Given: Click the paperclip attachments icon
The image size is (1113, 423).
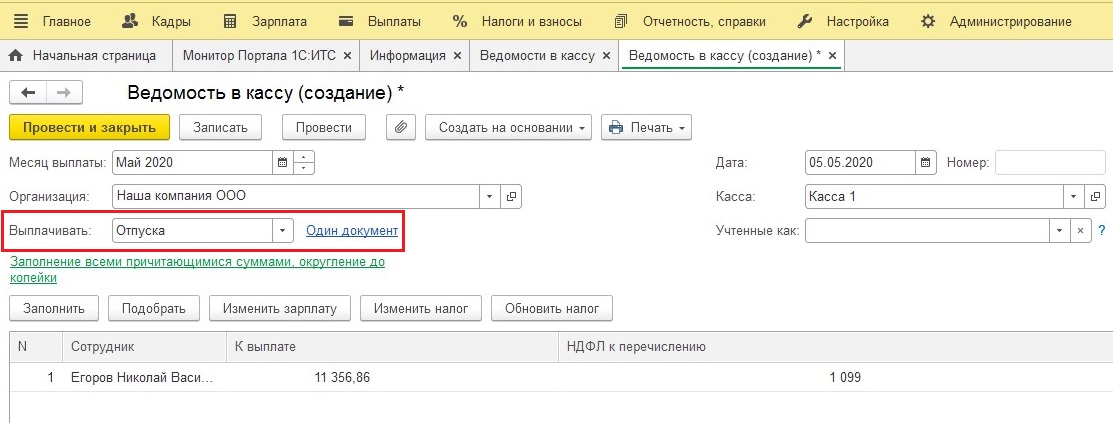Looking at the screenshot, I should (x=401, y=128).
